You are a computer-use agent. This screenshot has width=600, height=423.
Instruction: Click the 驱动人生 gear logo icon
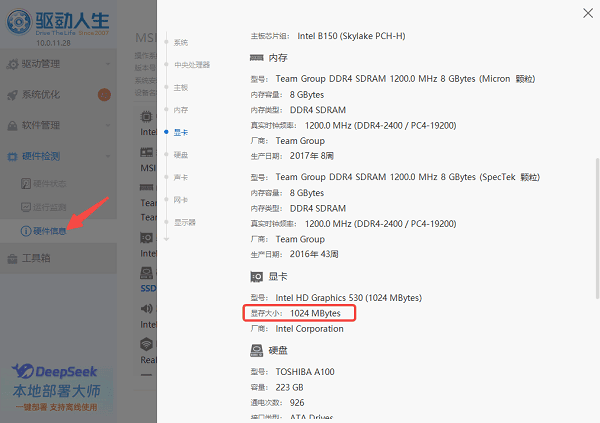click(x=19, y=21)
